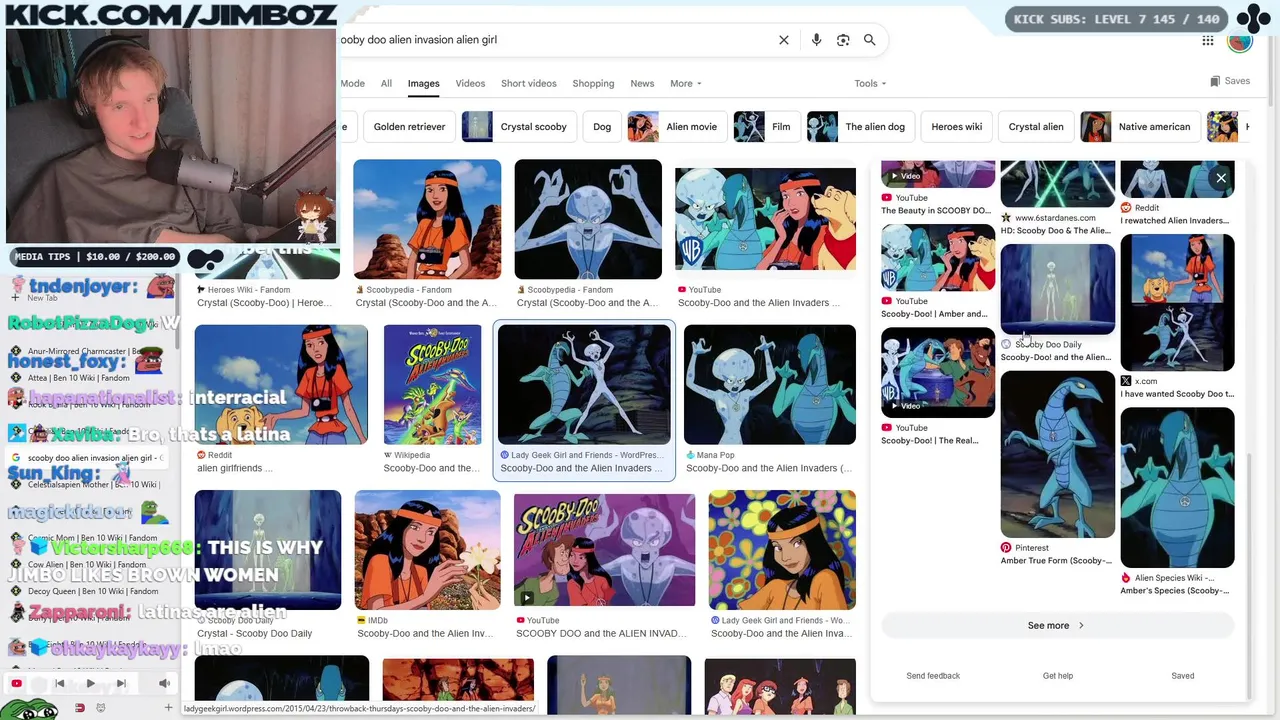Screen dimensions: 1280x720
Task: Open x.com Scooby Doo related image
Action: tap(1177, 302)
